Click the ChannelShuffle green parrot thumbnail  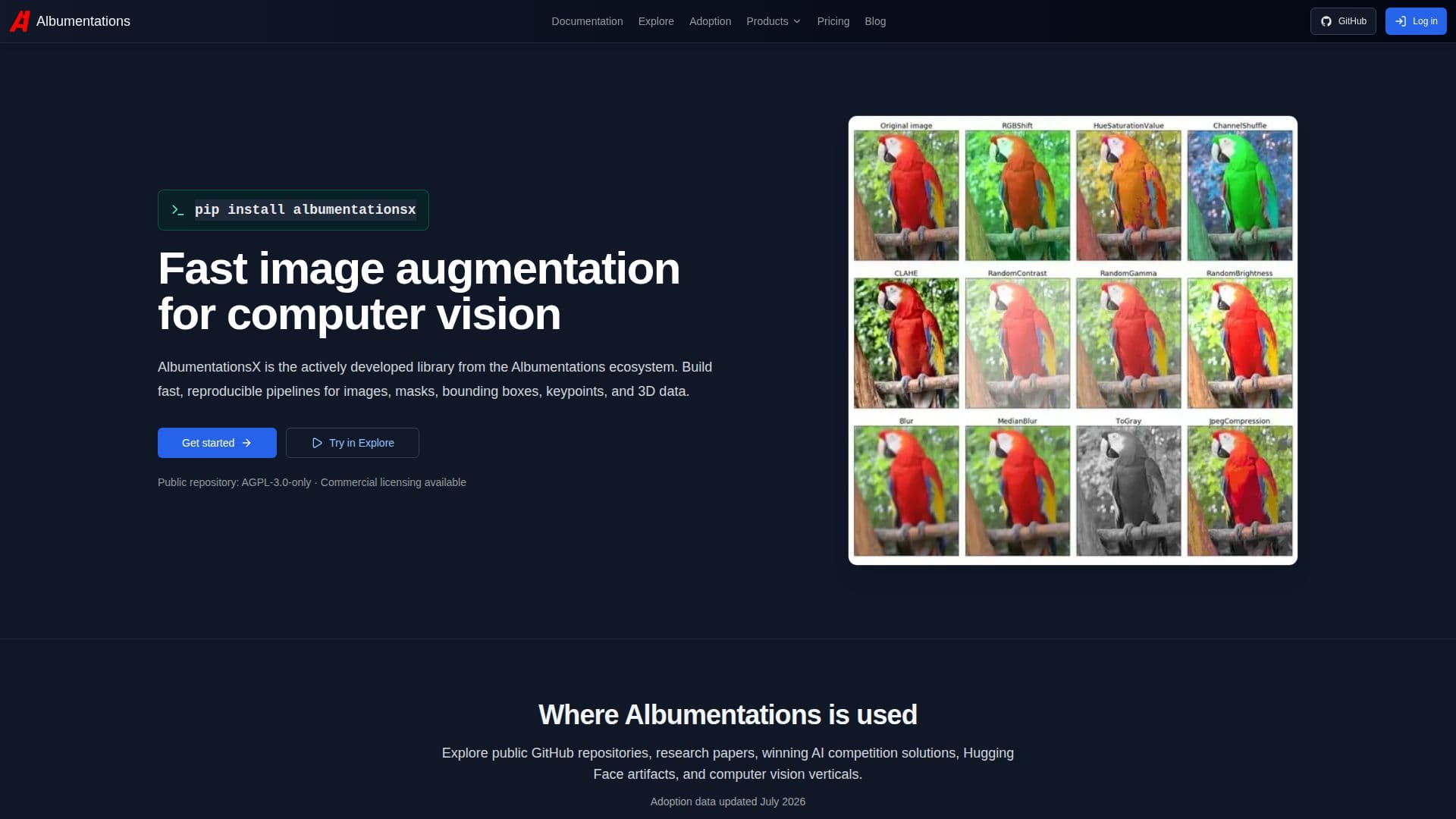click(x=1240, y=196)
